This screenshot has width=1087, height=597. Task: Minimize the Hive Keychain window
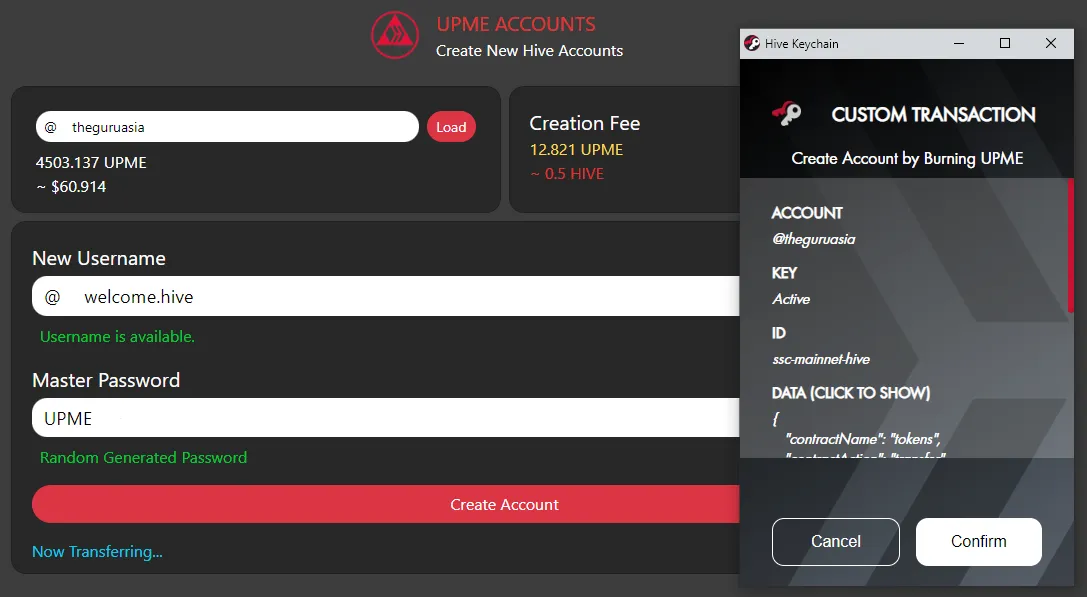959,43
